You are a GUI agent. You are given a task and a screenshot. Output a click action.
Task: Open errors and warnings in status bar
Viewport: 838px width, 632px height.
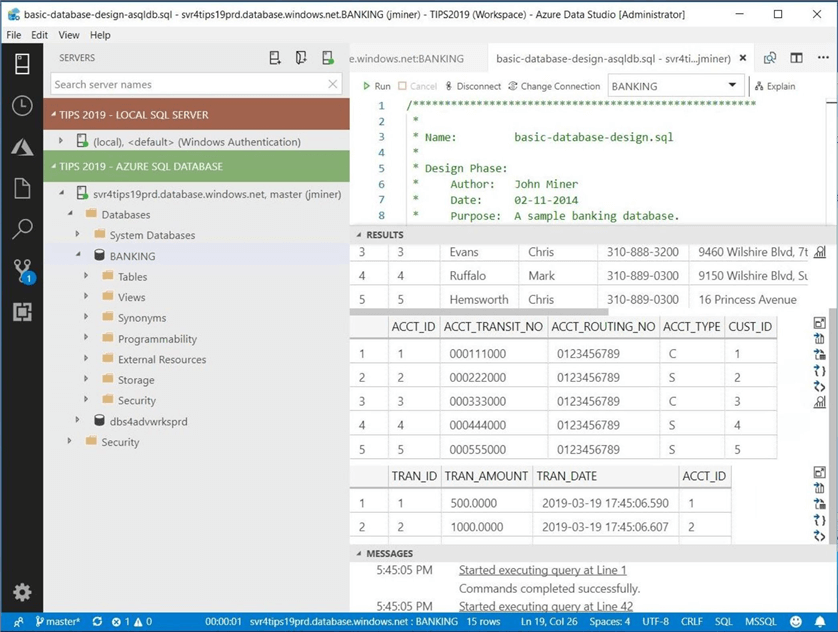(x=131, y=621)
